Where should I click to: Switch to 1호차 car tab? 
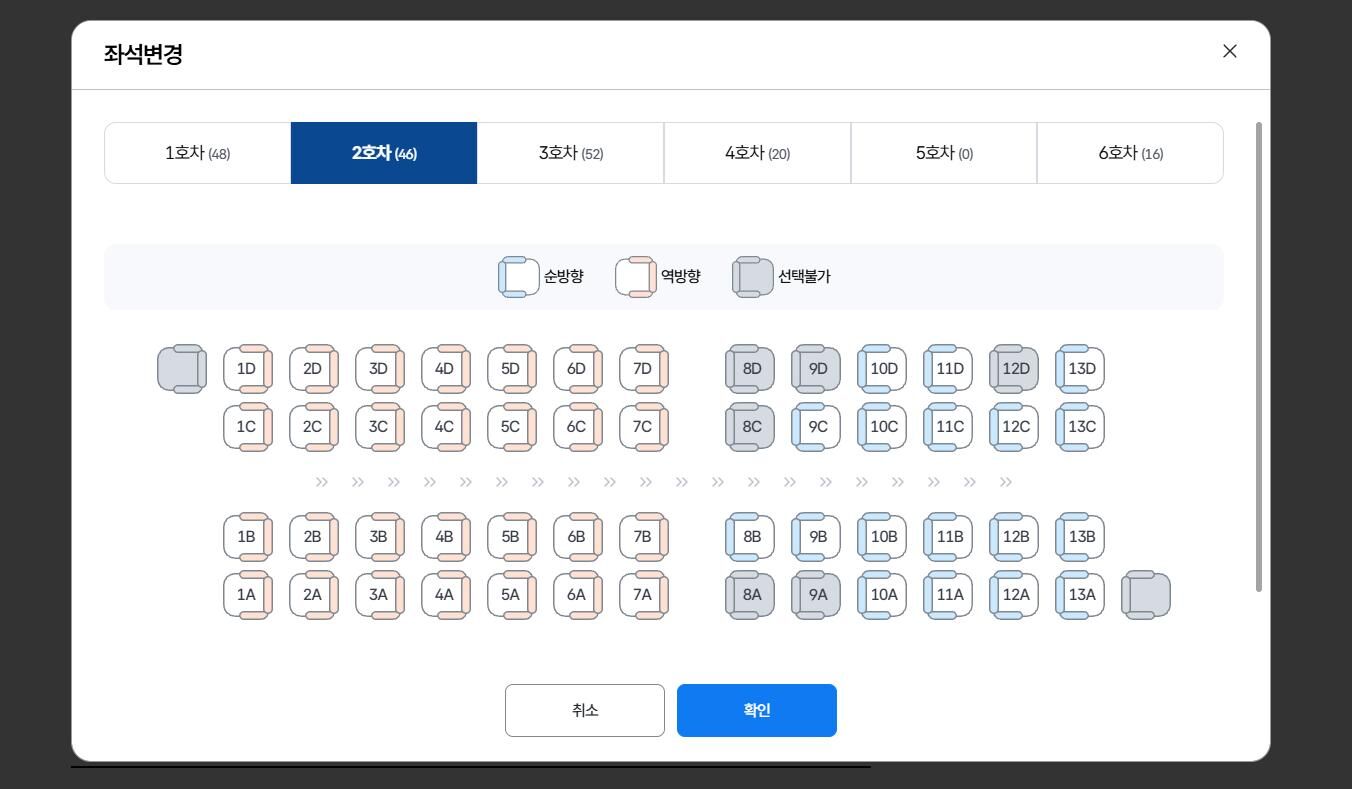click(x=197, y=153)
